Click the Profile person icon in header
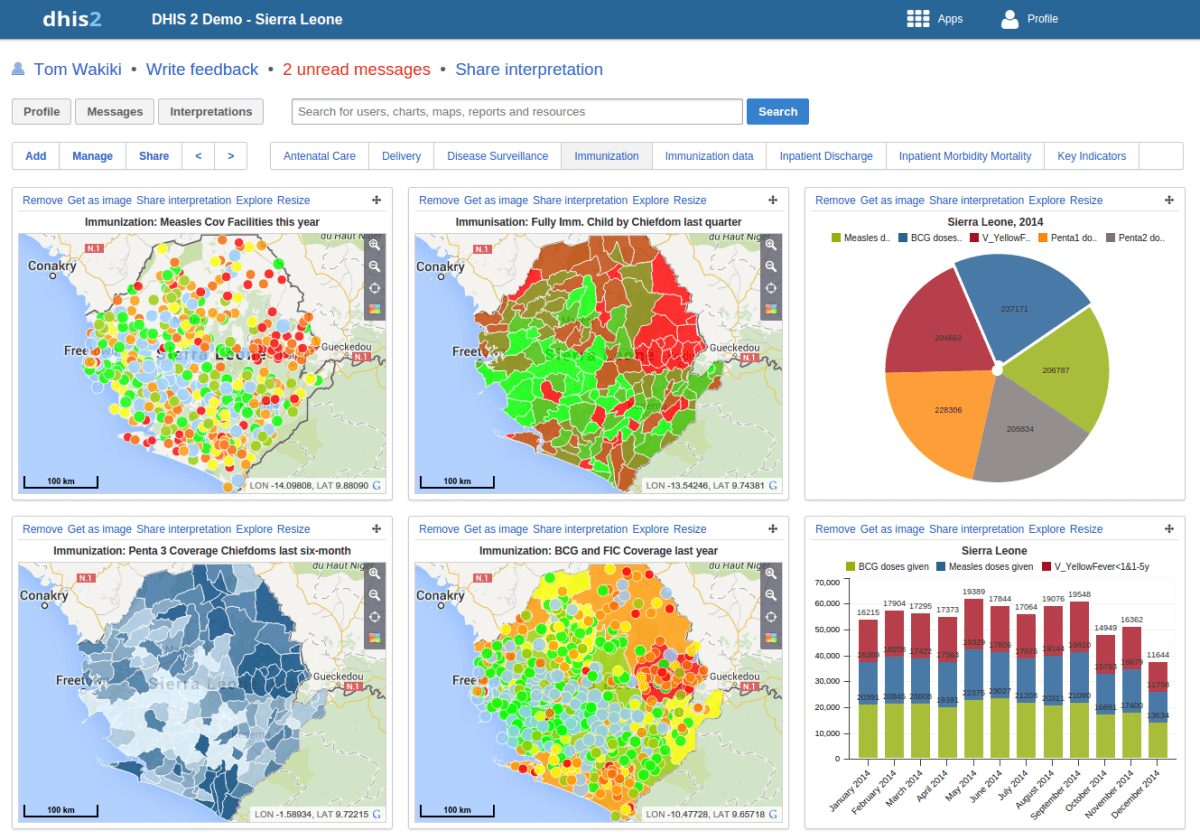The image size is (1200, 840). (1010, 18)
